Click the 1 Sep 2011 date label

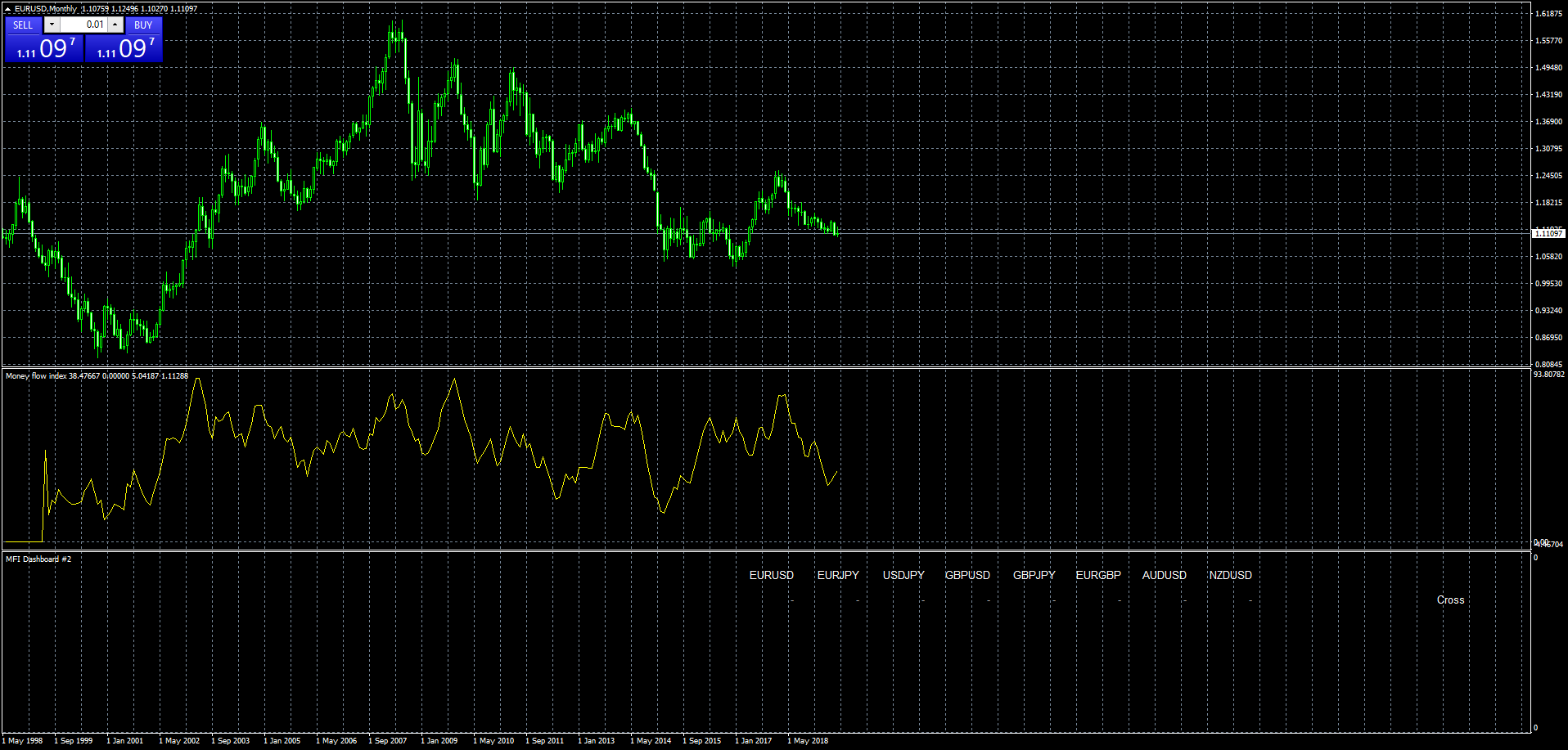(545, 741)
